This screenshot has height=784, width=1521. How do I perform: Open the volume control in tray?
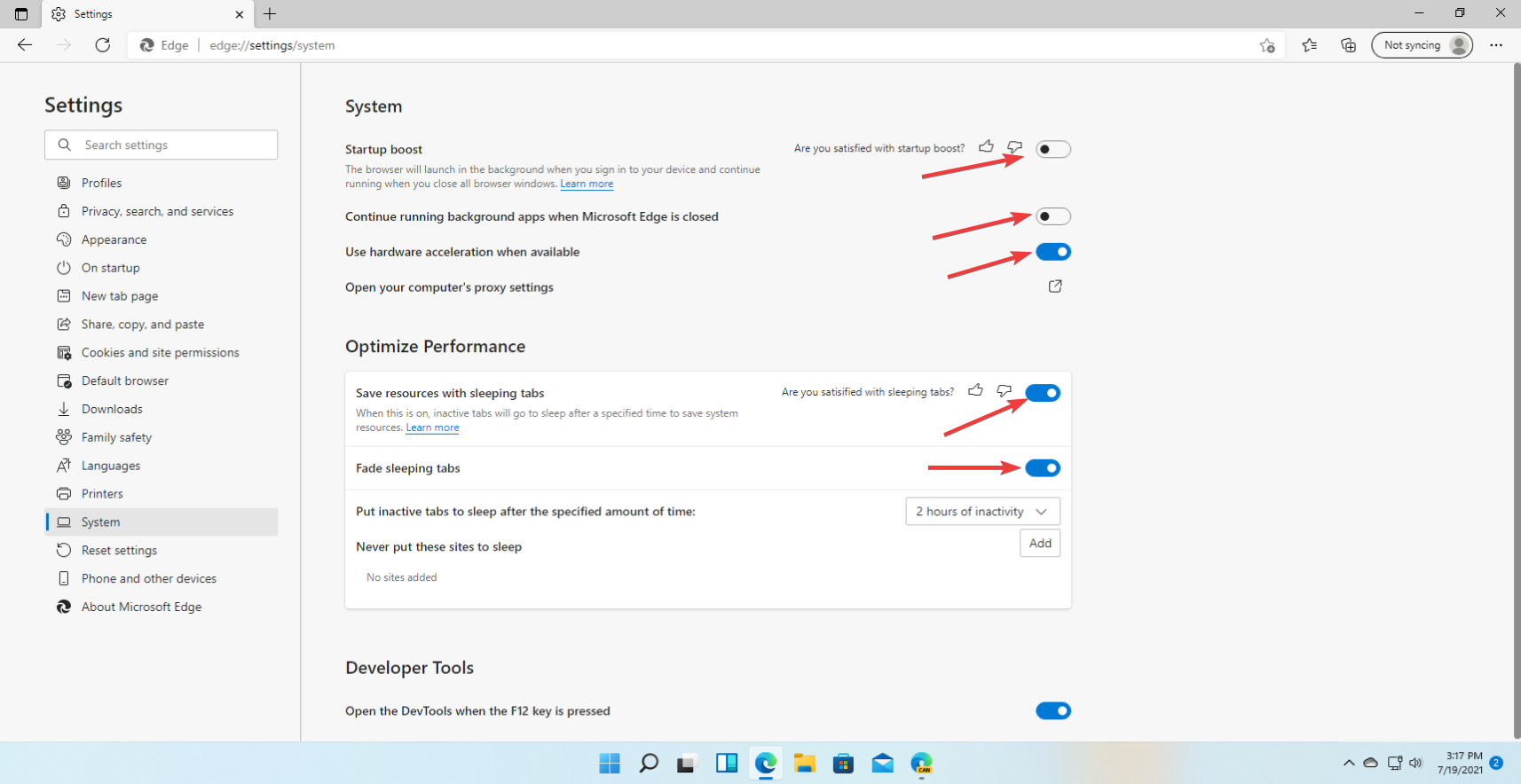coord(1416,763)
